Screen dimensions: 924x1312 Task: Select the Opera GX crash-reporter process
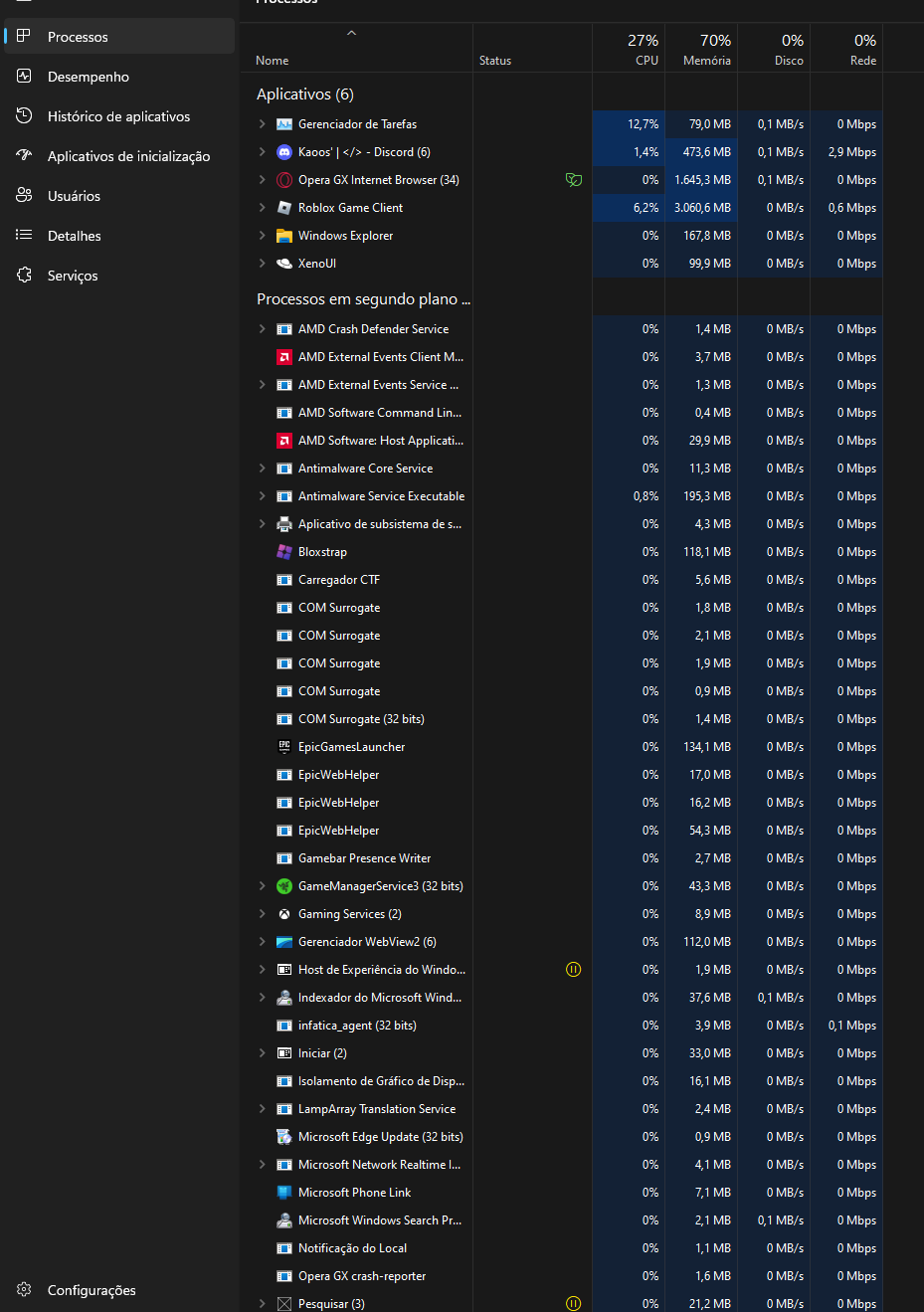pos(561,1276)
